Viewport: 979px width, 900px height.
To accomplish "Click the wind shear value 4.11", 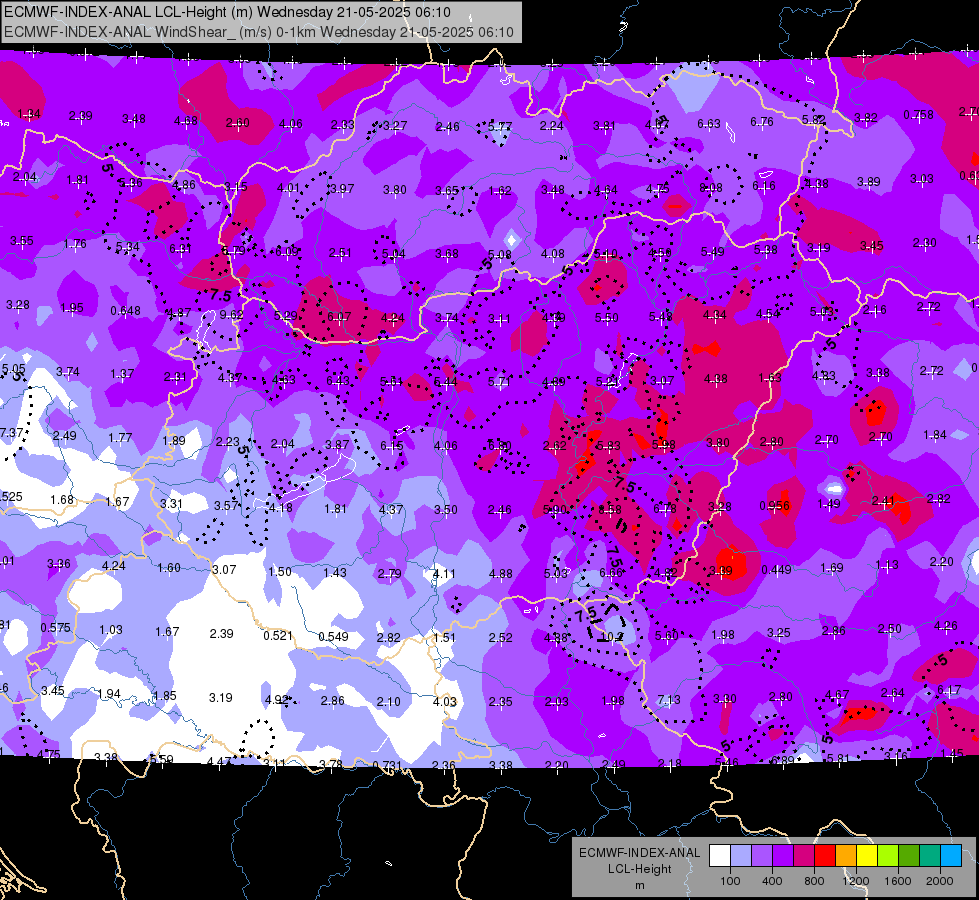I will tap(444, 573).
